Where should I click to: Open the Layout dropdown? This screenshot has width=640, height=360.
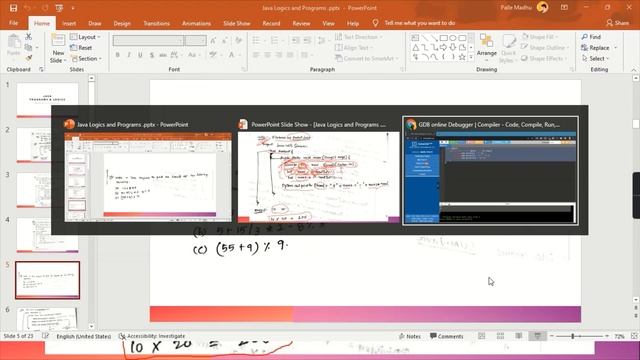click(85, 37)
